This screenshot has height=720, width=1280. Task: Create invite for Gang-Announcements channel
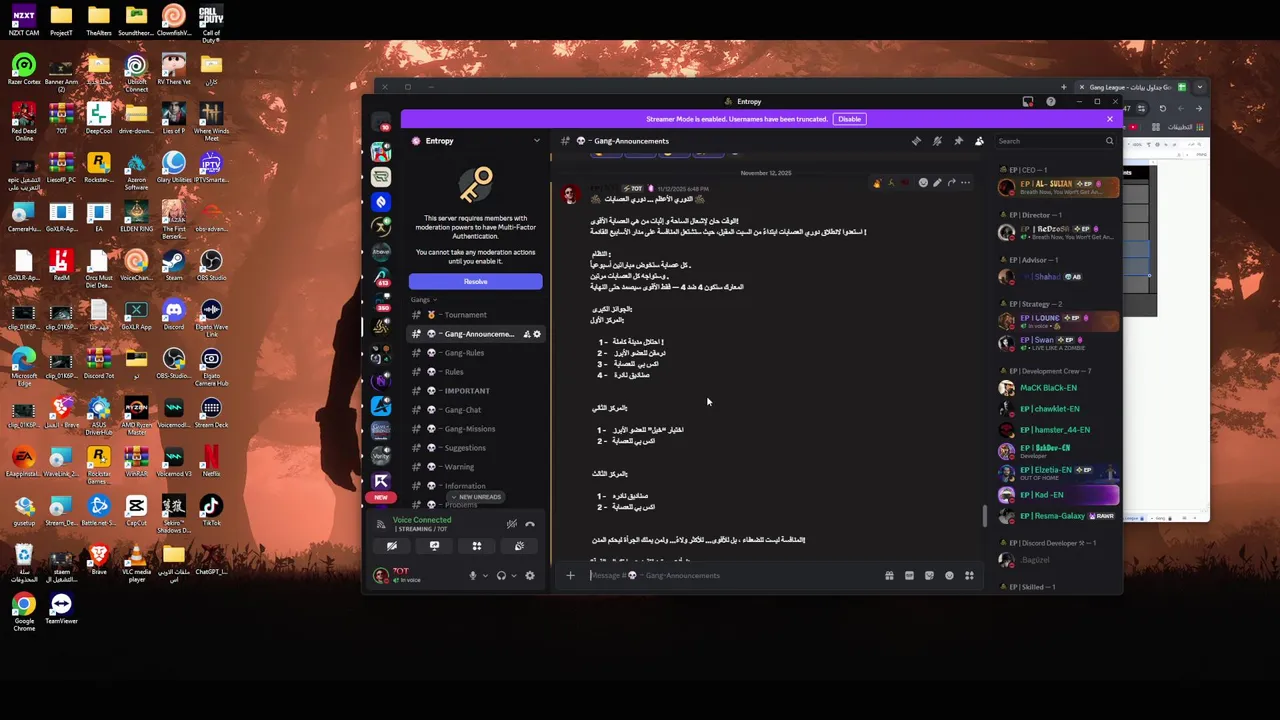[x=526, y=334]
